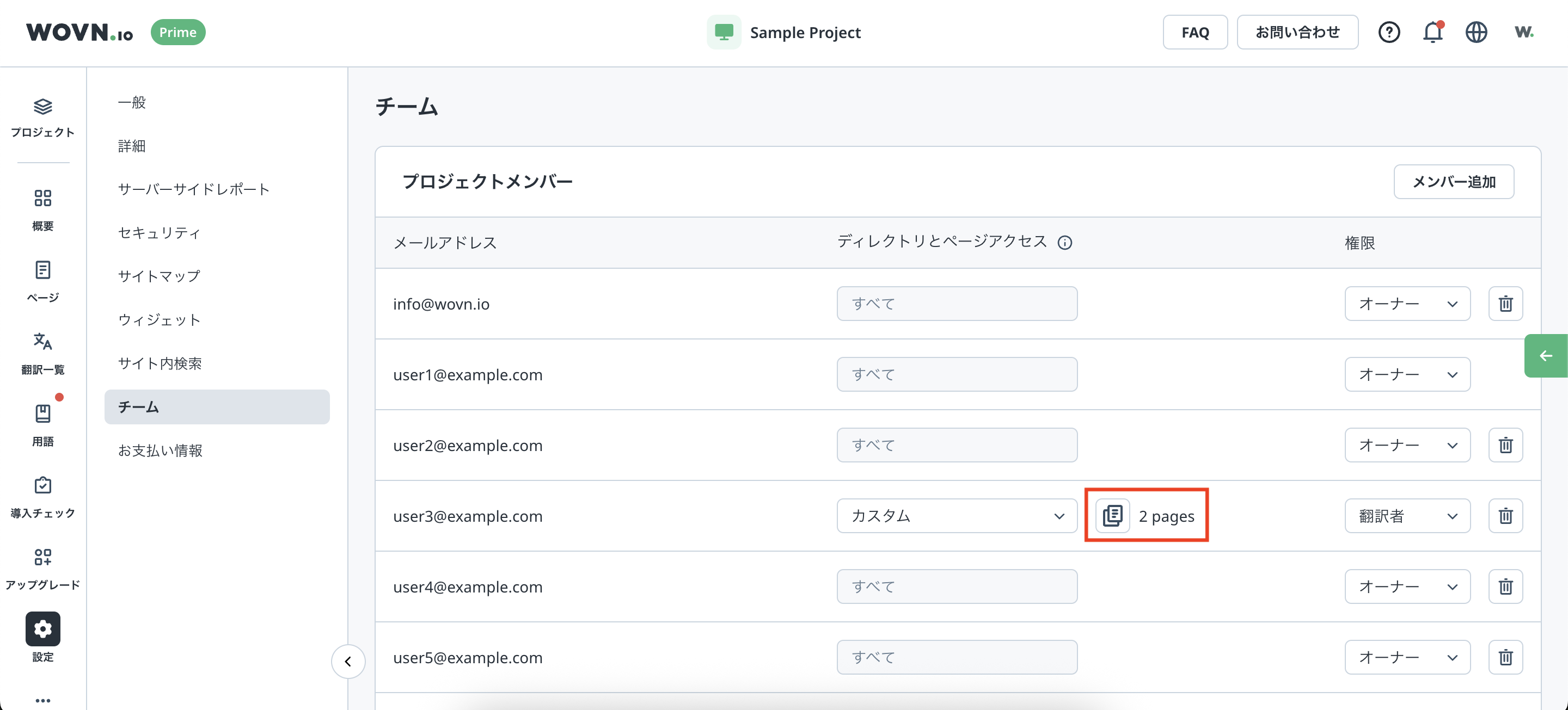The image size is (1568, 710).
Task: Click the FAQ button
Action: [1195, 32]
